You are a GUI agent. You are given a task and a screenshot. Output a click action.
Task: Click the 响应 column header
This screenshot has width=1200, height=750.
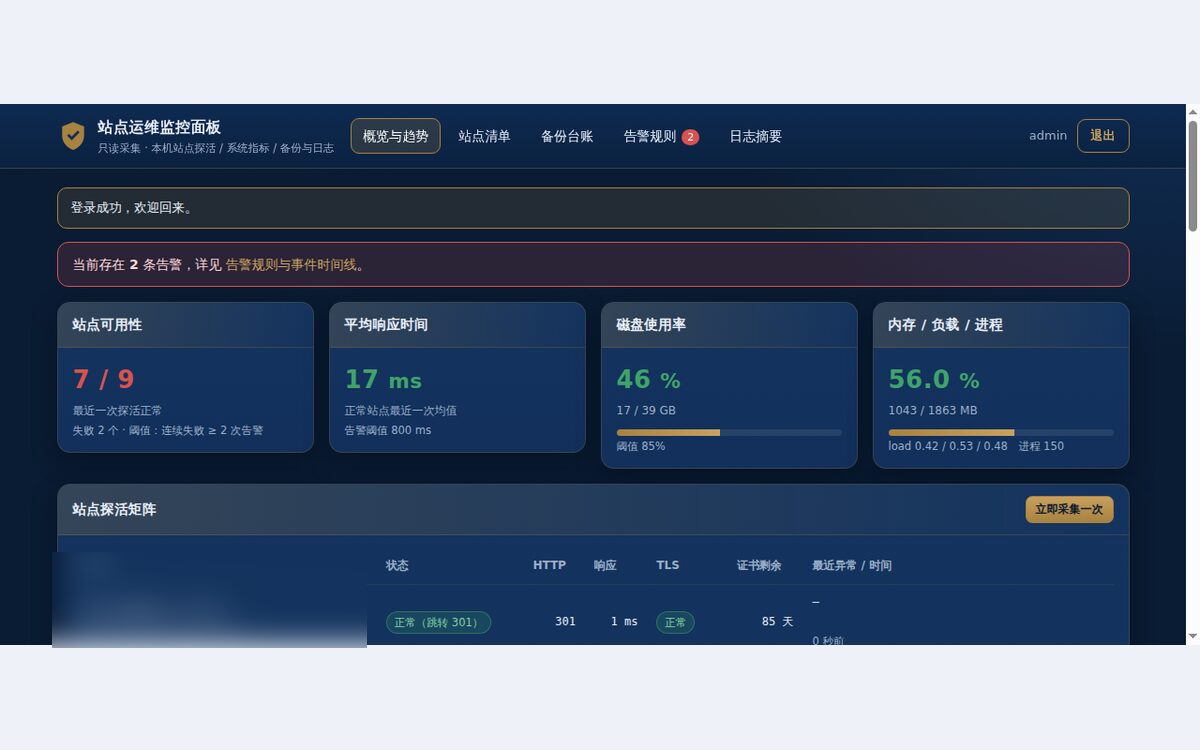pyautogui.click(x=605, y=565)
